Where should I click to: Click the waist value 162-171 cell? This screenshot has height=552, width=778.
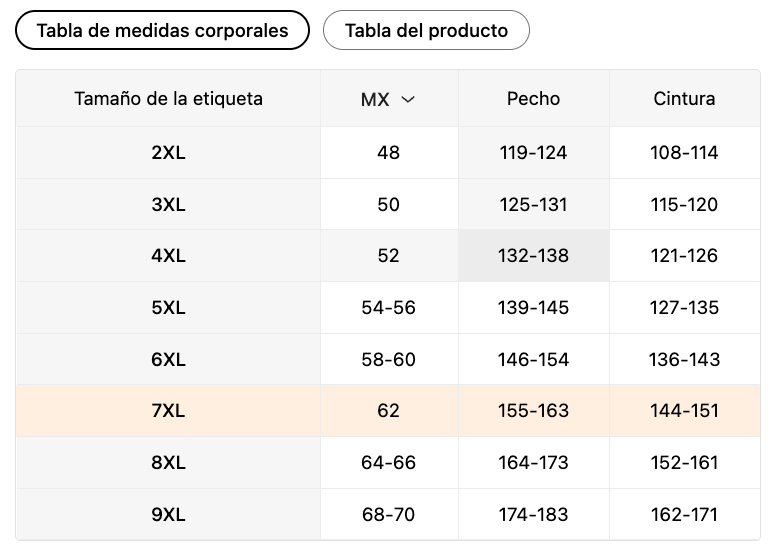[684, 514]
